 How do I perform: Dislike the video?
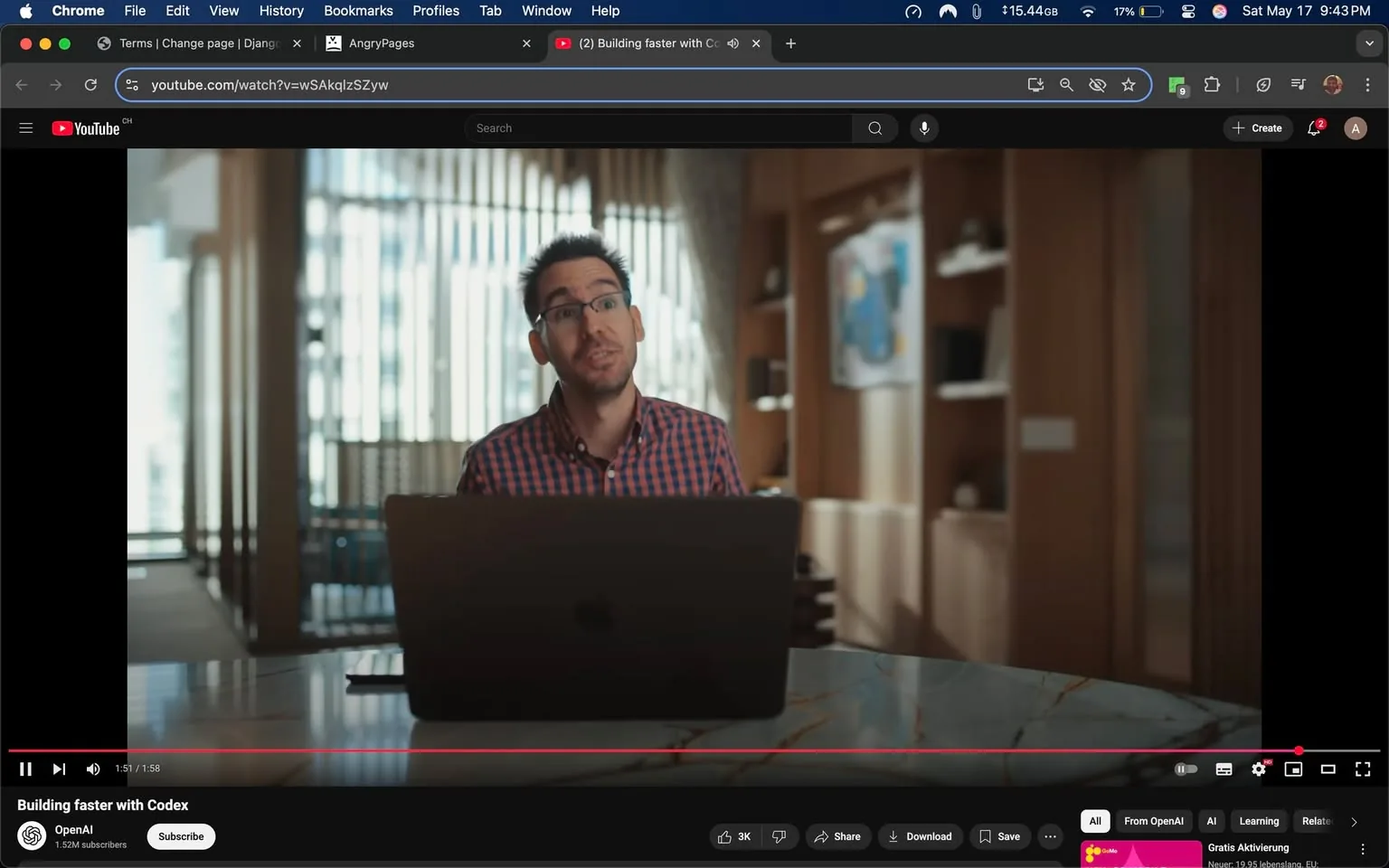[x=779, y=836]
